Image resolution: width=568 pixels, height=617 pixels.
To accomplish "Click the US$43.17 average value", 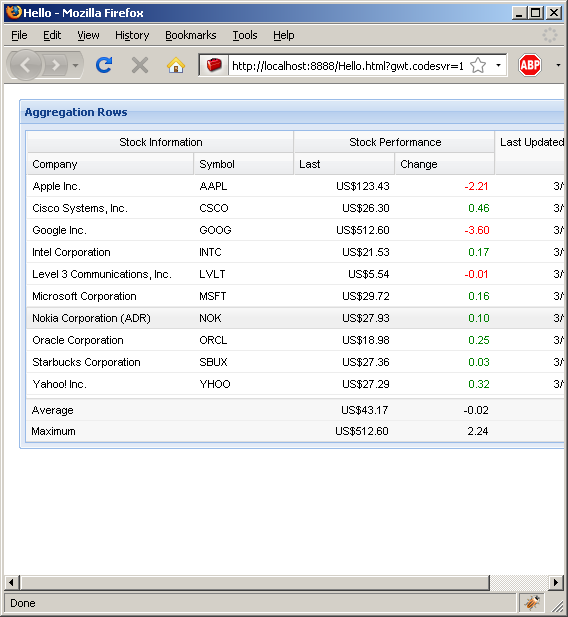I will 364,410.
